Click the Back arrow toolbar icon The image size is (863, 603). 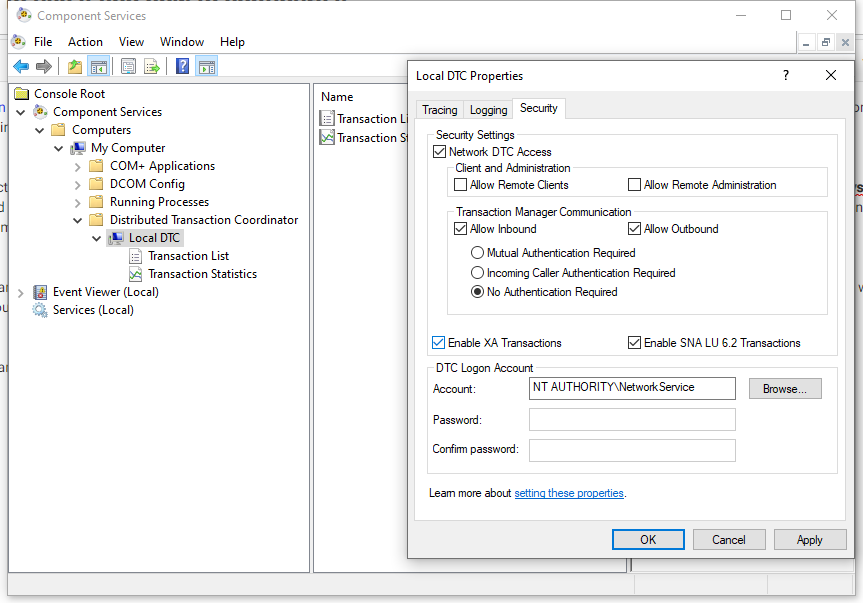click(x=21, y=67)
